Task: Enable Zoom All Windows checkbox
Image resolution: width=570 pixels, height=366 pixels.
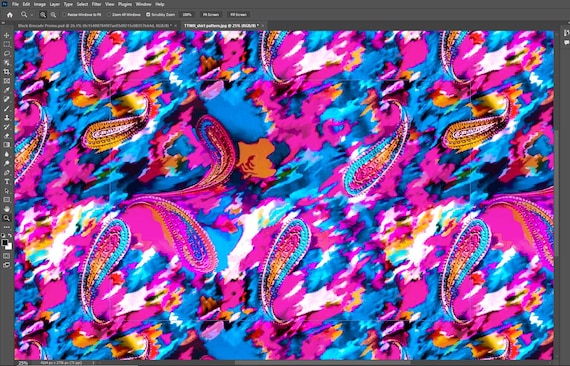Action: click(x=109, y=15)
